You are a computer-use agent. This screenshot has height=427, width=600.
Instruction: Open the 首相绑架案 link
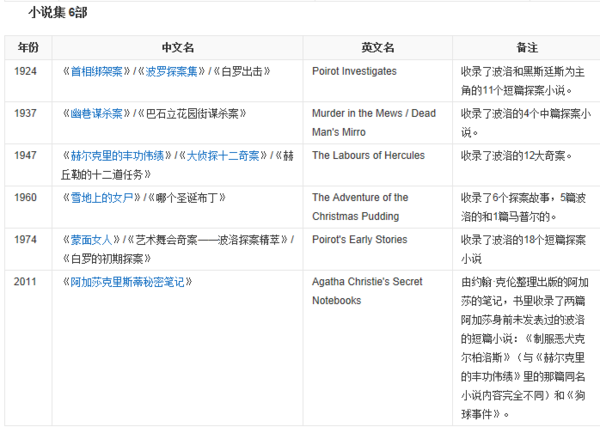click(96, 72)
